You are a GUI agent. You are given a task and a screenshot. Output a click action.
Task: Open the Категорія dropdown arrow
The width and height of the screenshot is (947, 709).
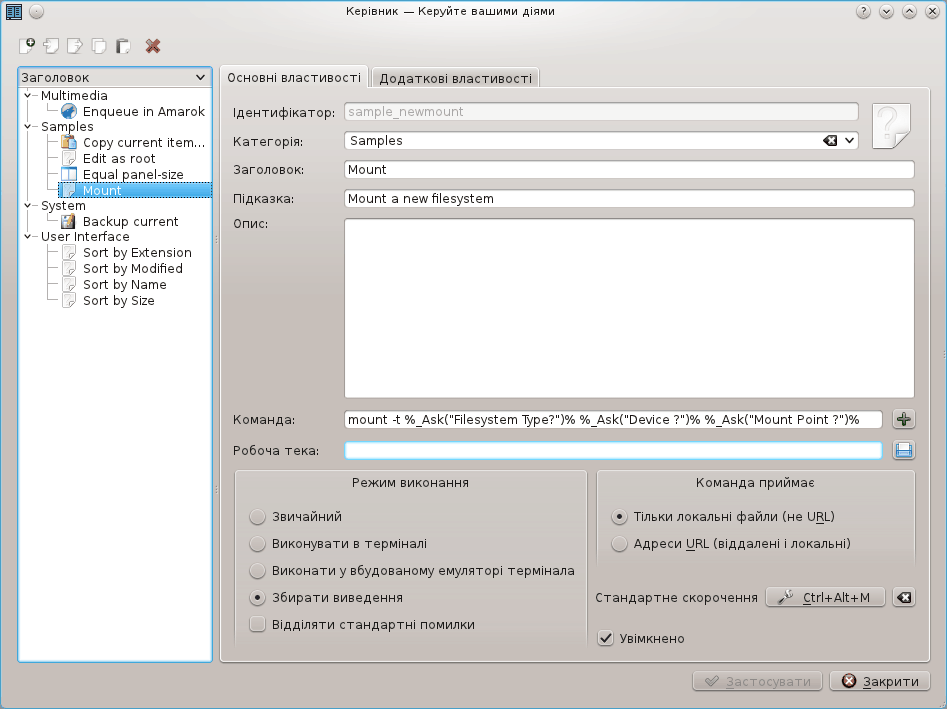pos(850,141)
